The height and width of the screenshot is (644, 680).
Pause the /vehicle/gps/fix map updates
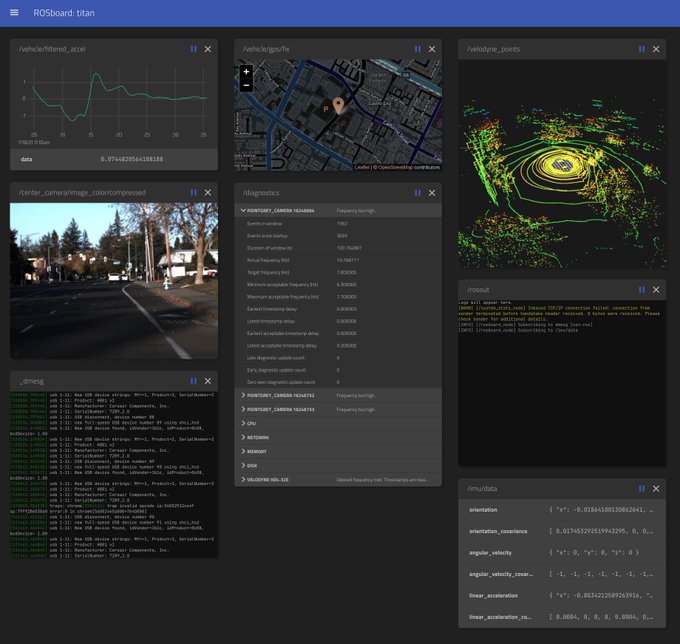tap(418, 49)
